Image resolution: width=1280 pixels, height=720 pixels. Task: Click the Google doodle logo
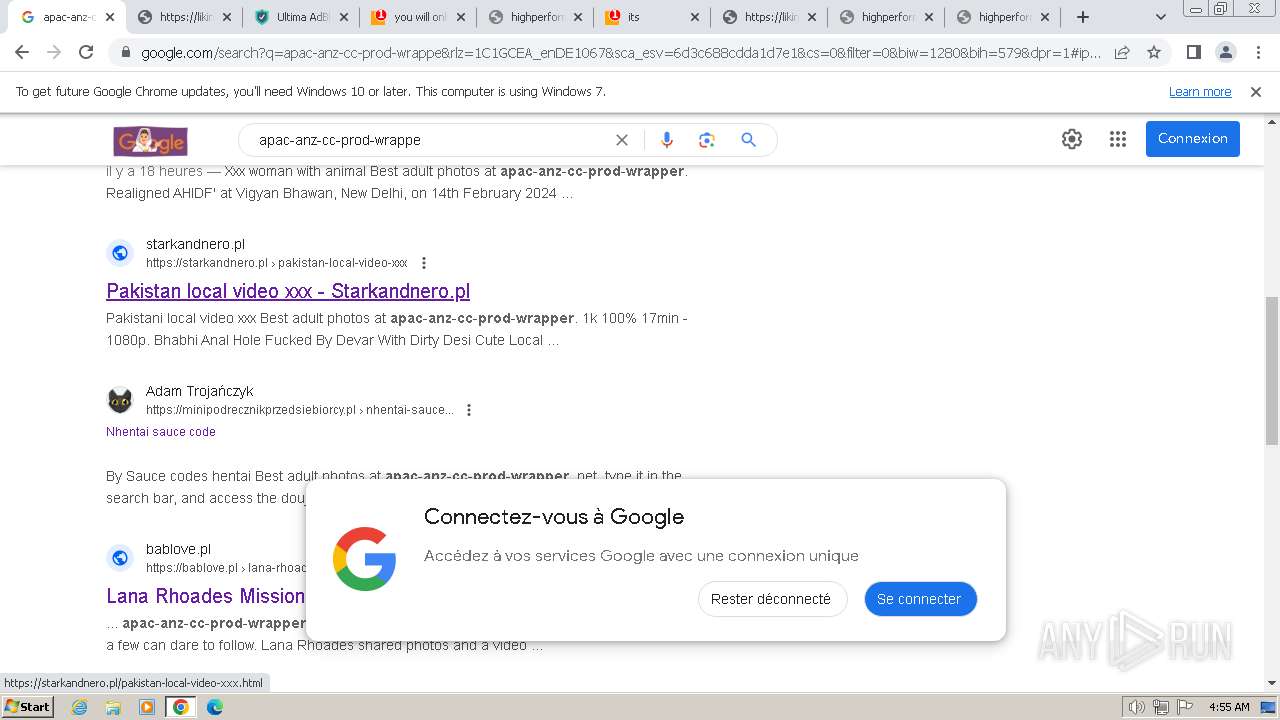coord(150,140)
